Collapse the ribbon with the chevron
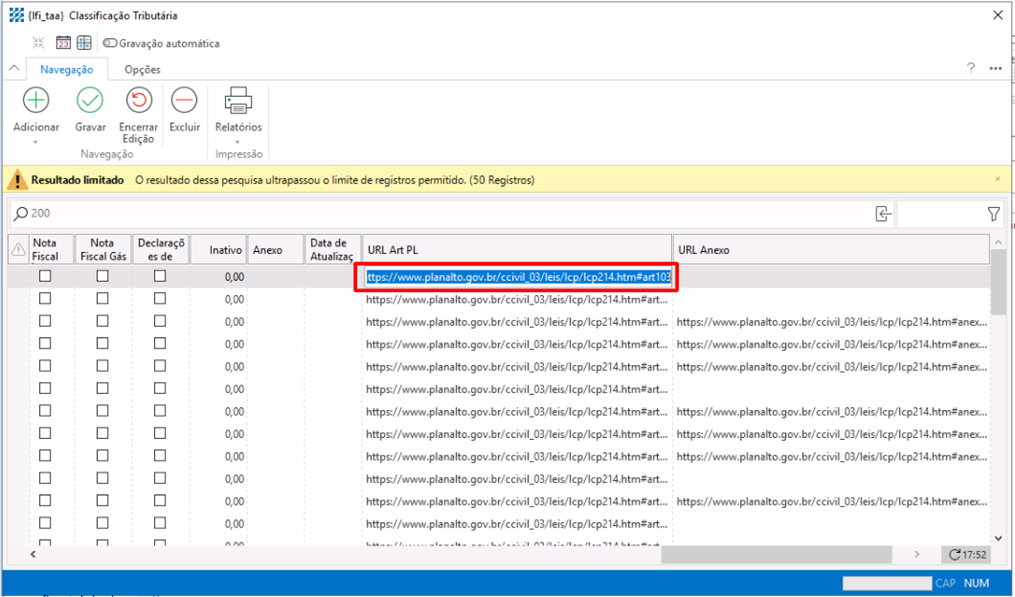 pyautogui.click(x=14, y=69)
